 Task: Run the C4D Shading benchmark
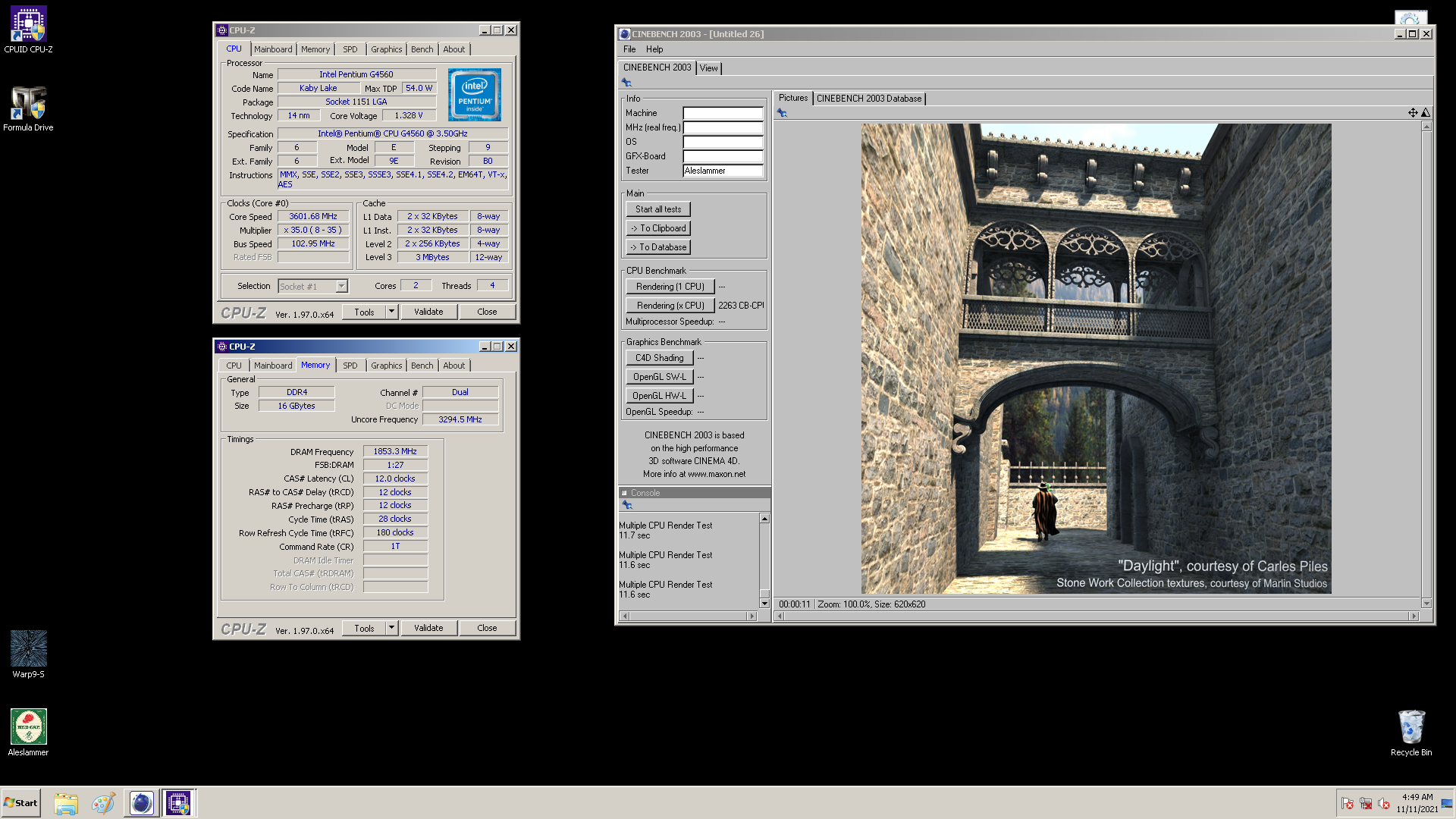coord(660,358)
